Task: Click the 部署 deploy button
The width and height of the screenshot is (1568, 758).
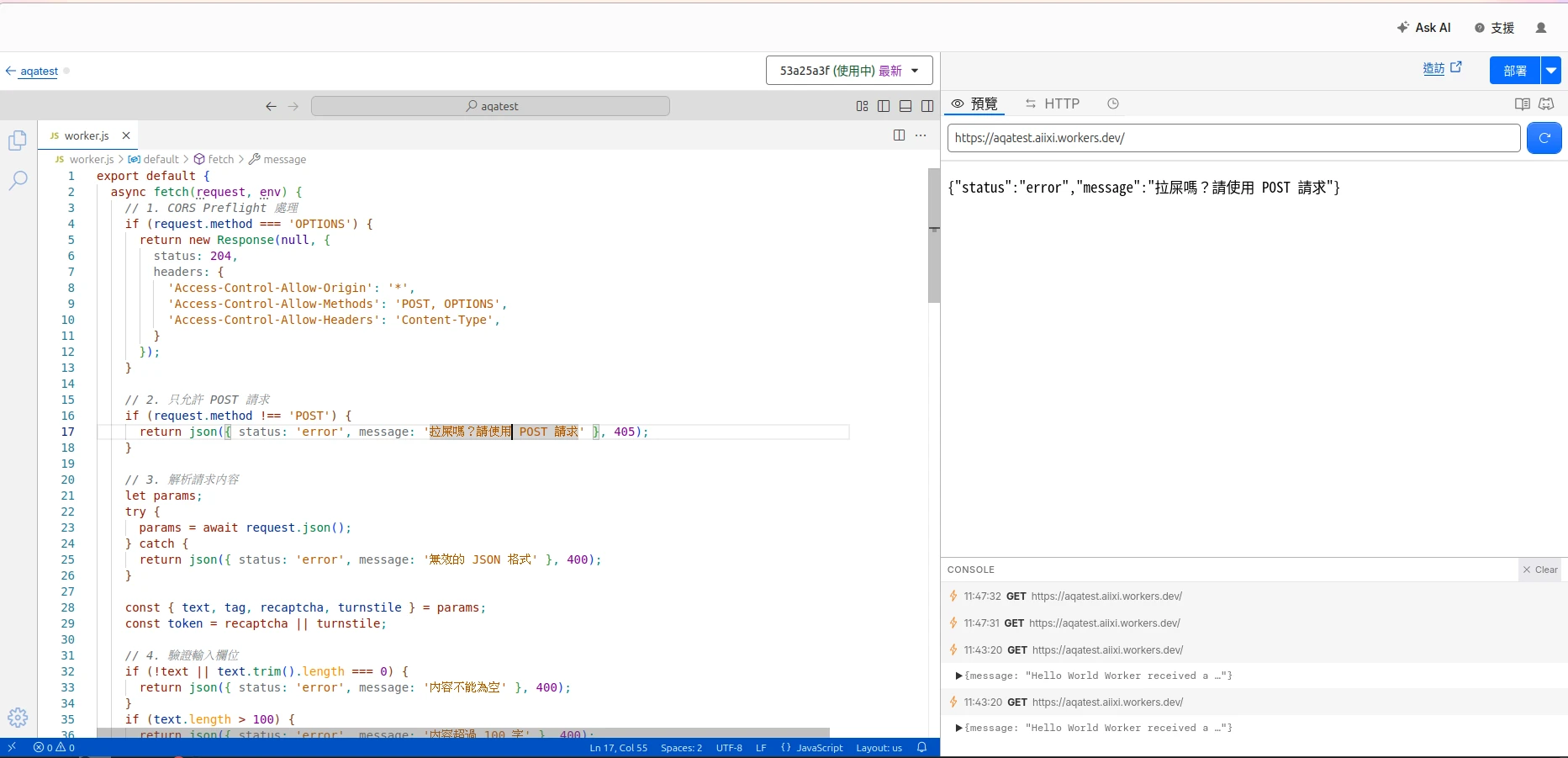Action: [x=1515, y=71]
